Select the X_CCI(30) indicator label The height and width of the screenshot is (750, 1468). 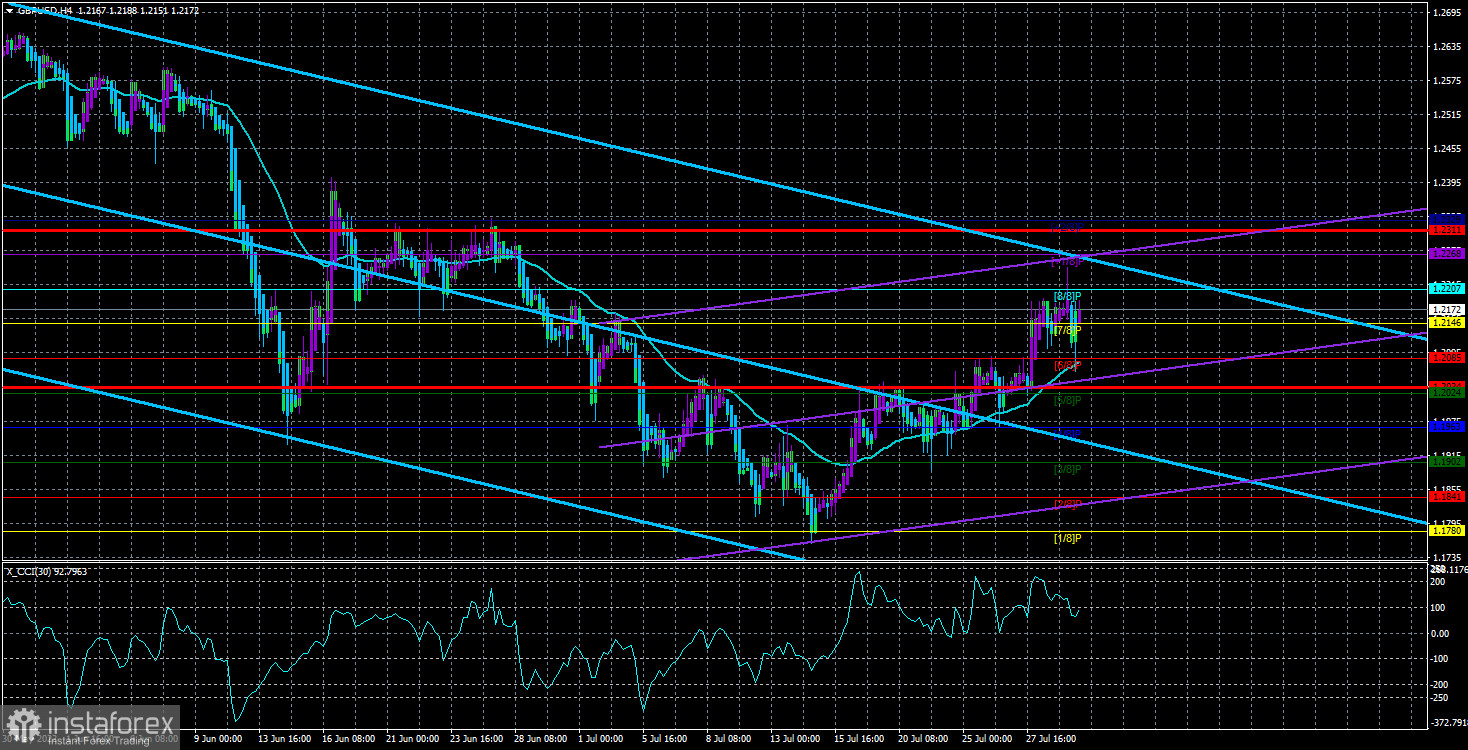pyautogui.click(x=27, y=572)
